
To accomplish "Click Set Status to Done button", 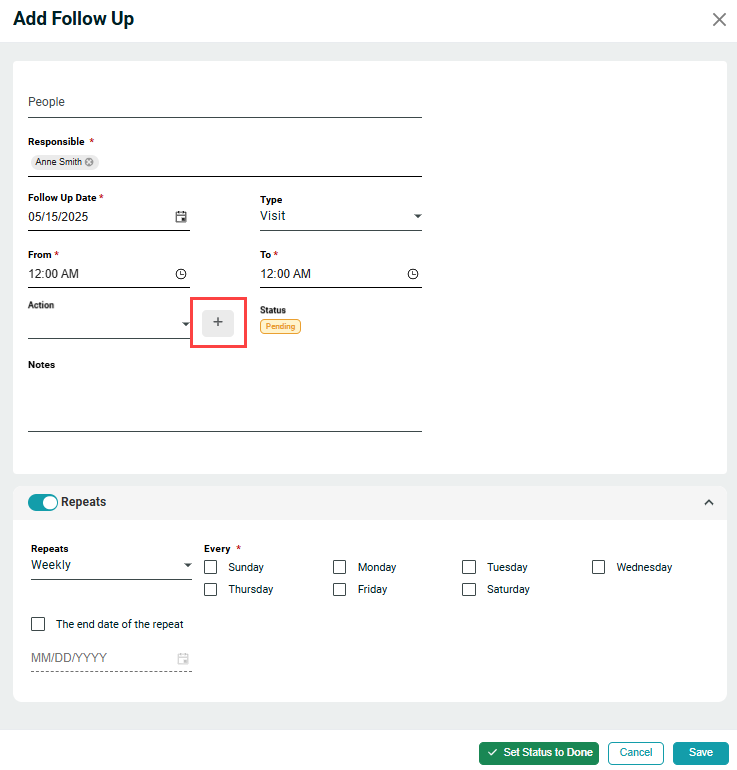I will coord(538,753).
